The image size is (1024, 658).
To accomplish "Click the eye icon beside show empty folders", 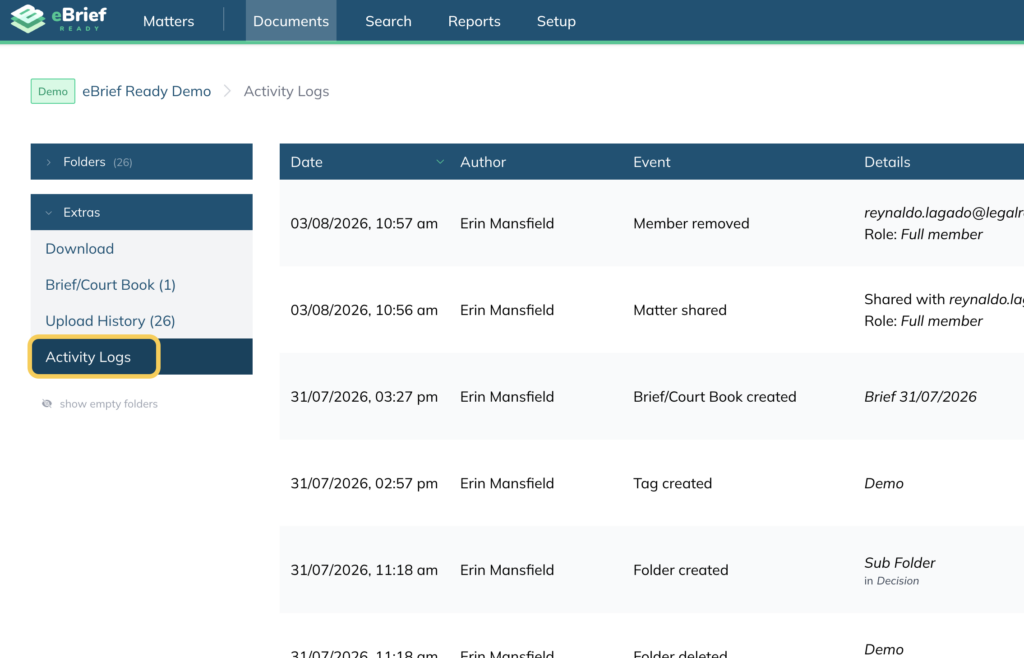I will coord(47,404).
